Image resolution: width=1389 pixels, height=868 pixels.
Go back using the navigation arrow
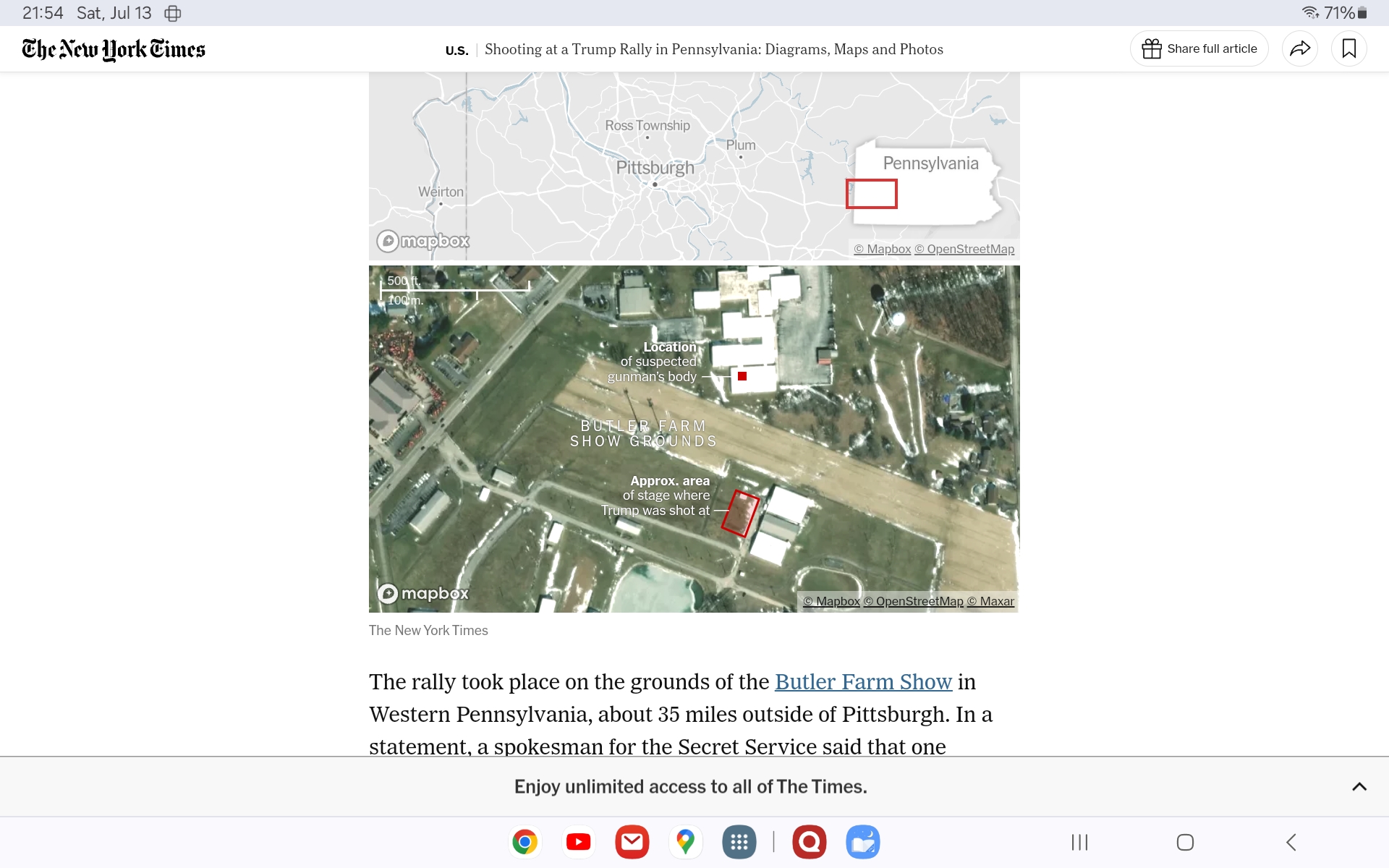tap(1291, 842)
